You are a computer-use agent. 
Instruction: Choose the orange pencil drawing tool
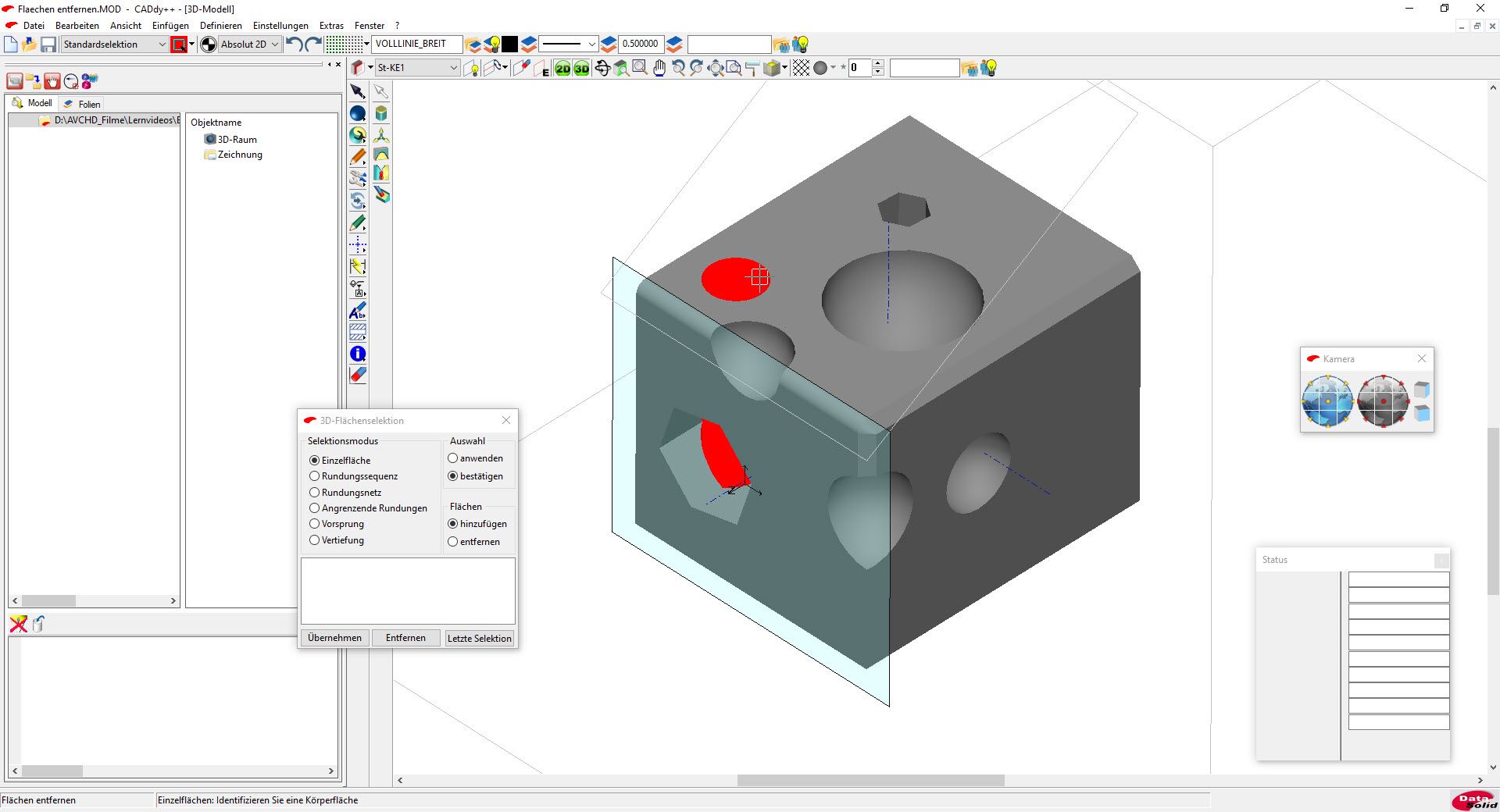pyautogui.click(x=358, y=158)
